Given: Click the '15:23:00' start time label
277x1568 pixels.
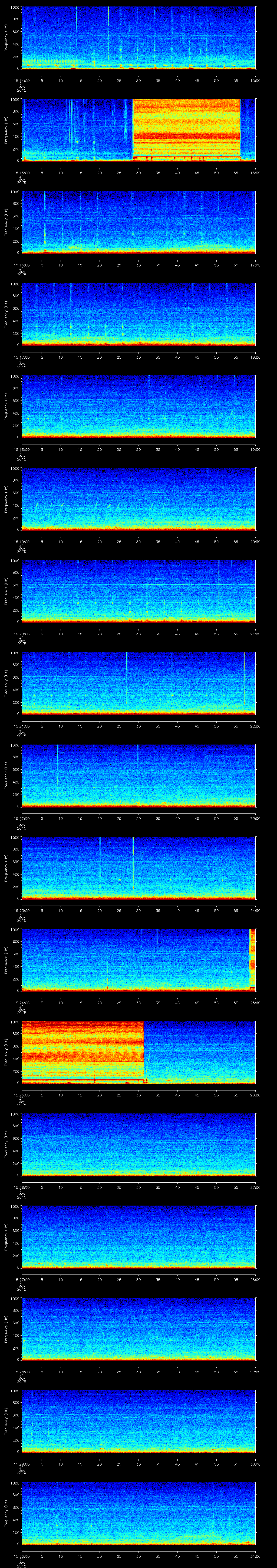Looking at the screenshot, I should 21,910.
